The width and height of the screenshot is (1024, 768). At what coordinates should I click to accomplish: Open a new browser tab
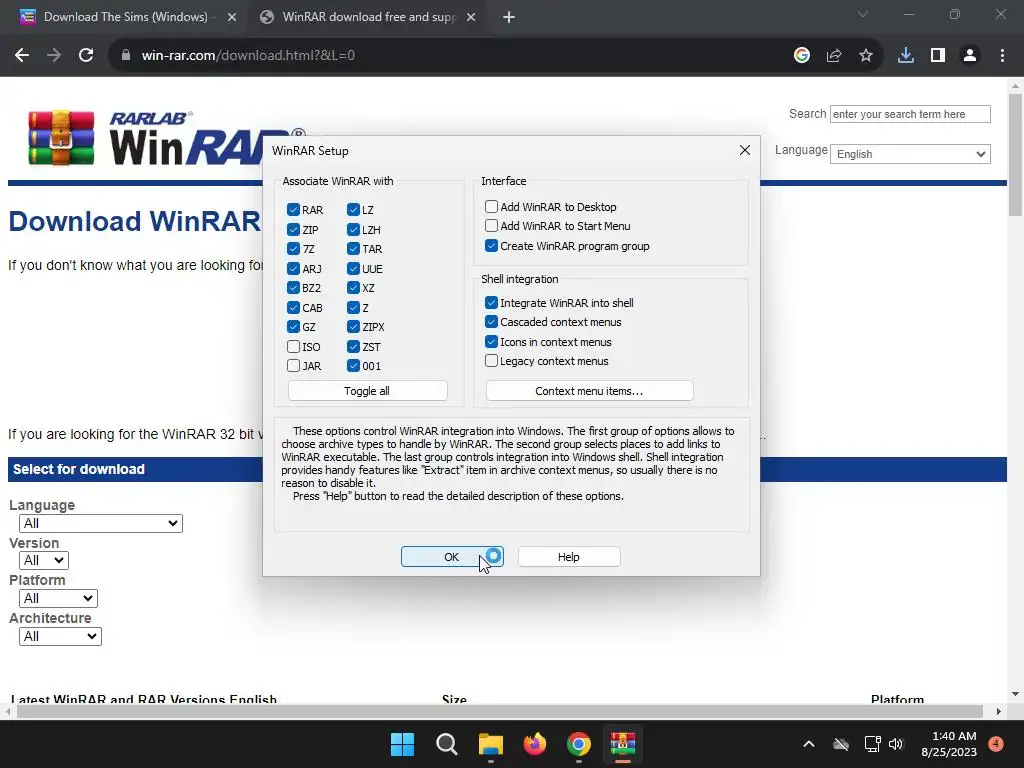(x=509, y=18)
